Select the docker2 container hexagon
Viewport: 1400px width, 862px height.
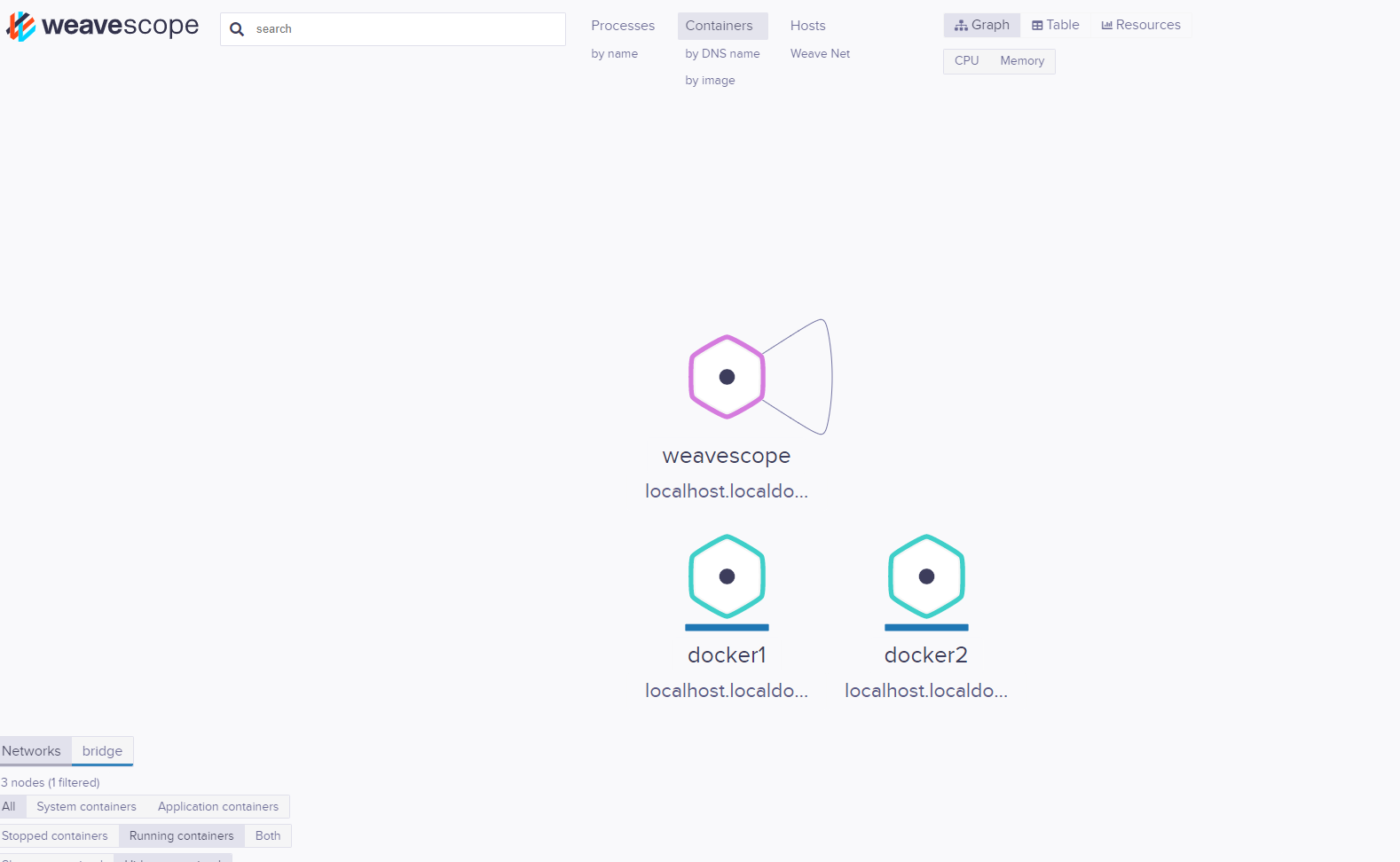tap(926, 576)
